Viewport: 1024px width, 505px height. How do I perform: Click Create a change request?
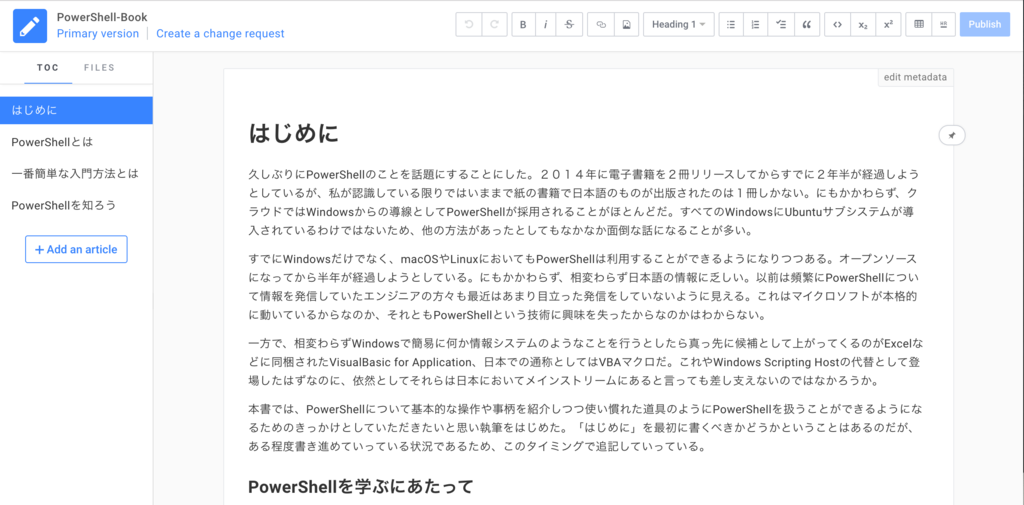220,33
